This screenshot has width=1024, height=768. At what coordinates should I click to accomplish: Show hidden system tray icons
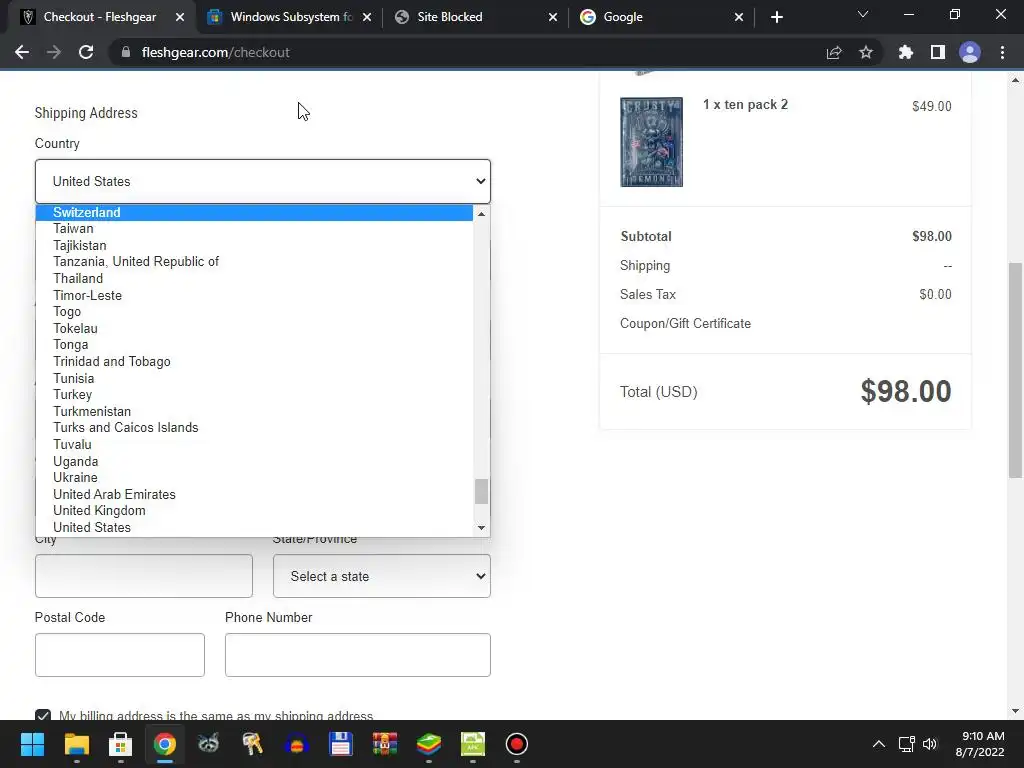pos(879,744)
